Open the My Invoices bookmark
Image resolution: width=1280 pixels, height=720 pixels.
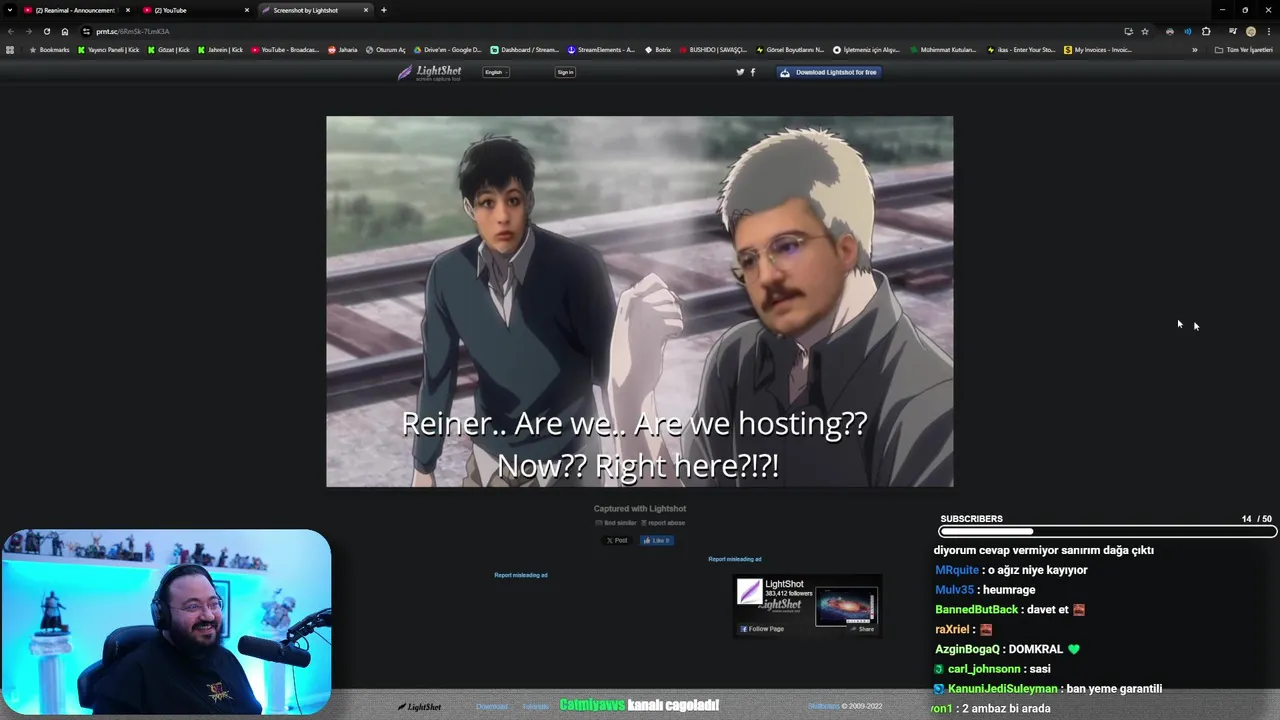[1098, 50]
